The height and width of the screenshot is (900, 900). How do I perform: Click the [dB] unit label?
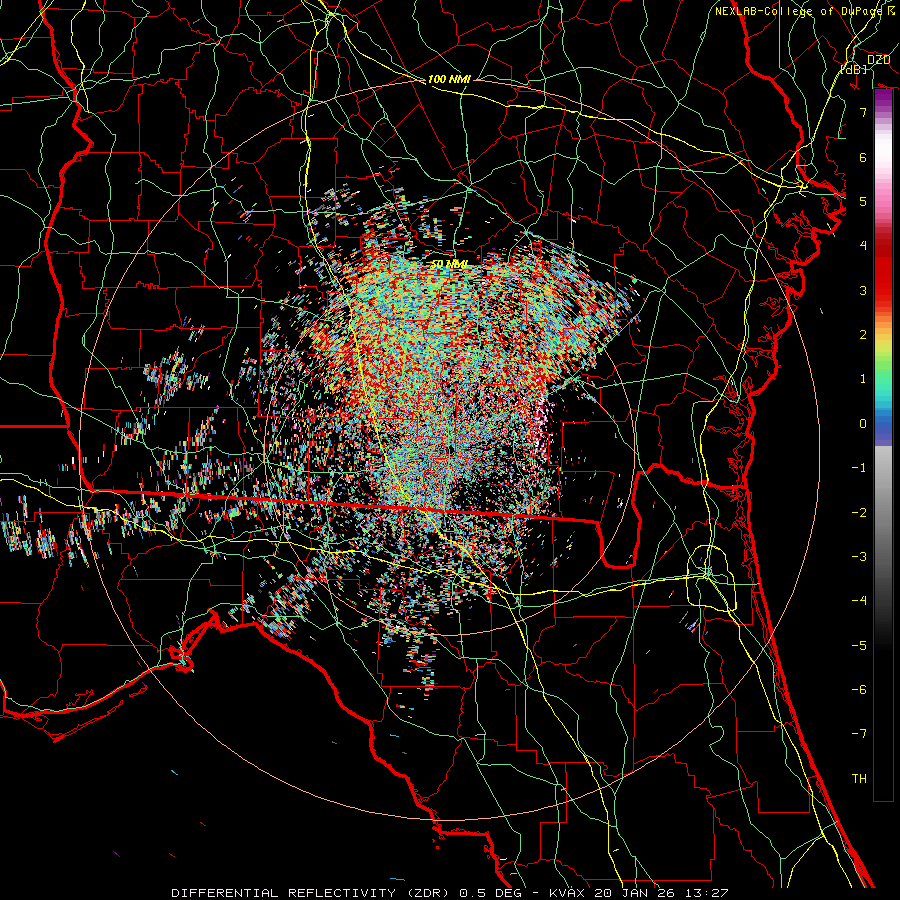click(x=853, y=69)
